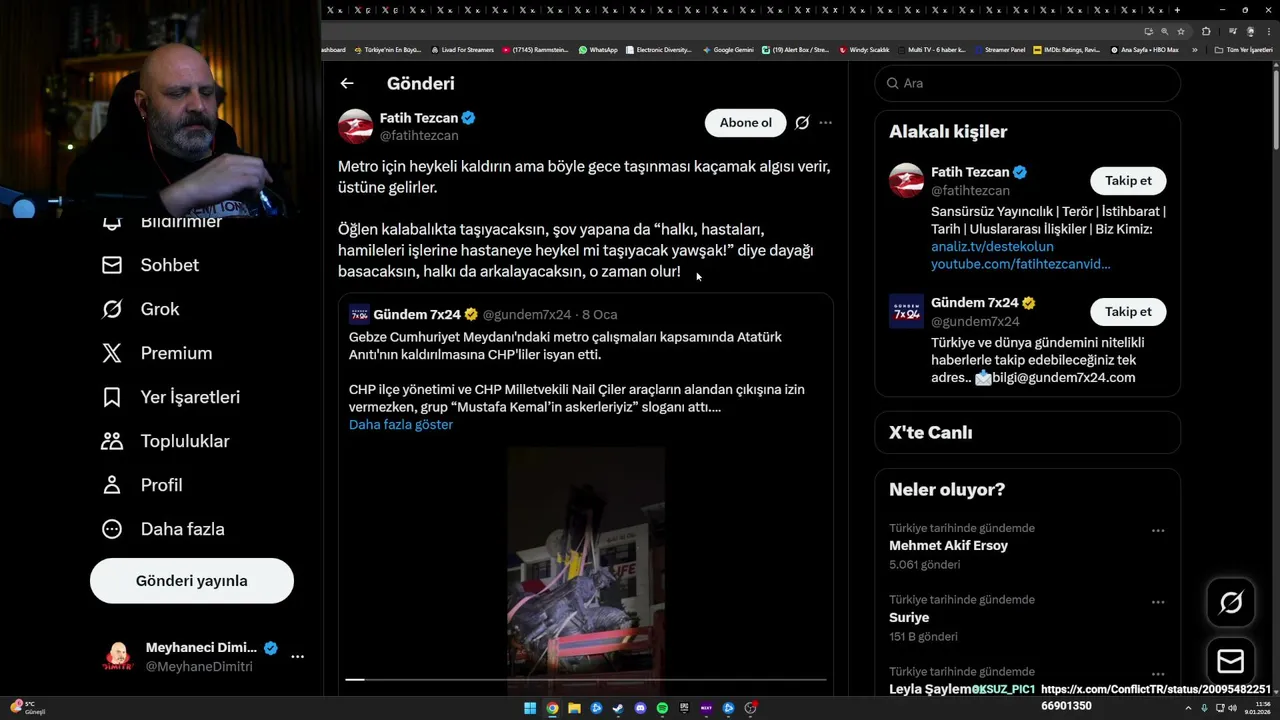Go back with the arrow next to Gönderi
The width and height of the screenshot is (1280, 720).
(x=347, y=83)
